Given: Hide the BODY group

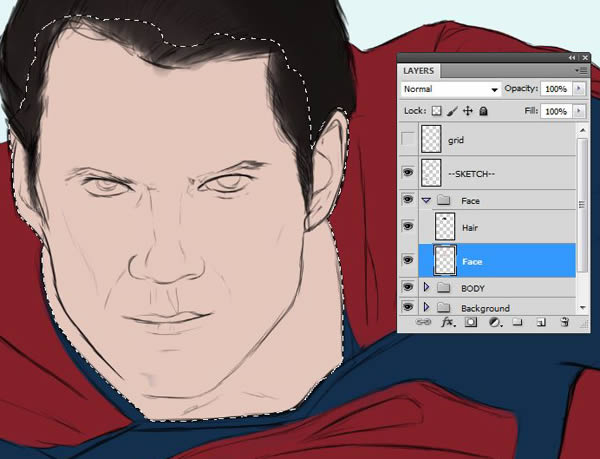Looking at the screenshot, I should 408,286.
